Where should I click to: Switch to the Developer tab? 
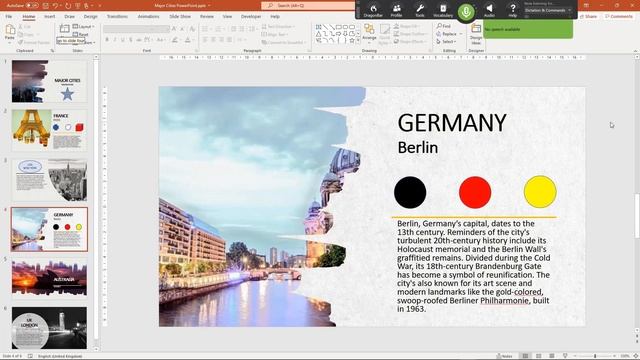click(x=251, y=16)
